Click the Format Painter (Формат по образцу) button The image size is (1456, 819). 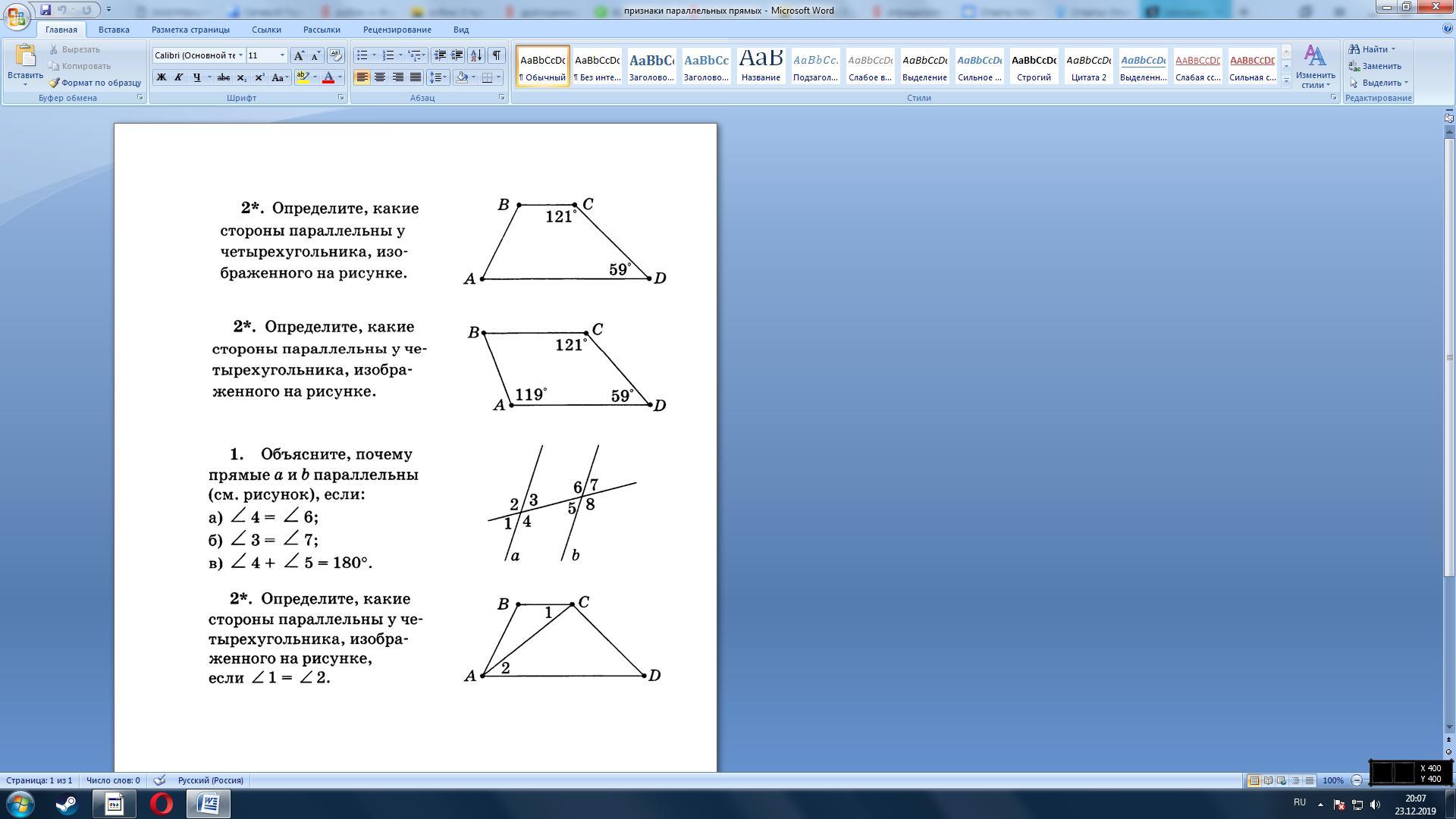(95, 83)
